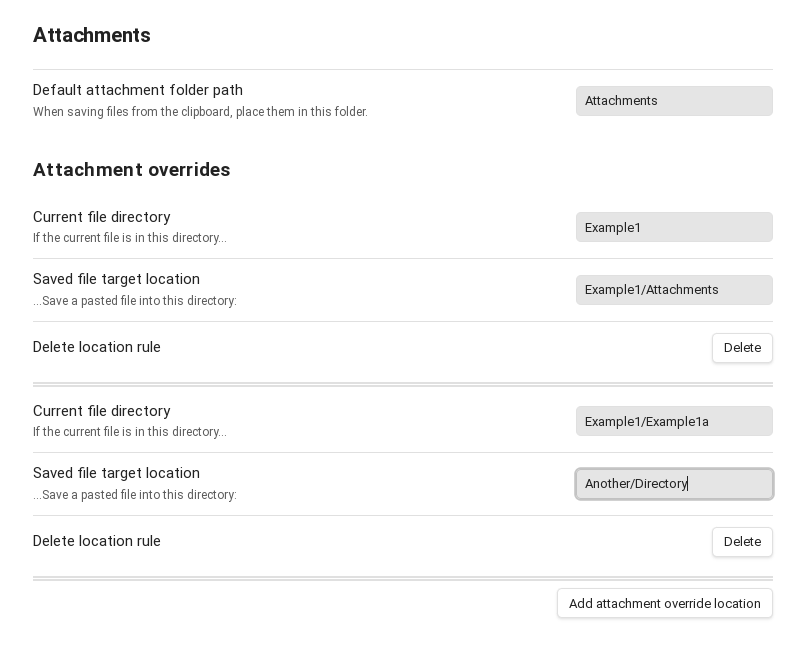Delete the Example1/Example1a location rule
The image size is (803, 647).
coord(741,542)
